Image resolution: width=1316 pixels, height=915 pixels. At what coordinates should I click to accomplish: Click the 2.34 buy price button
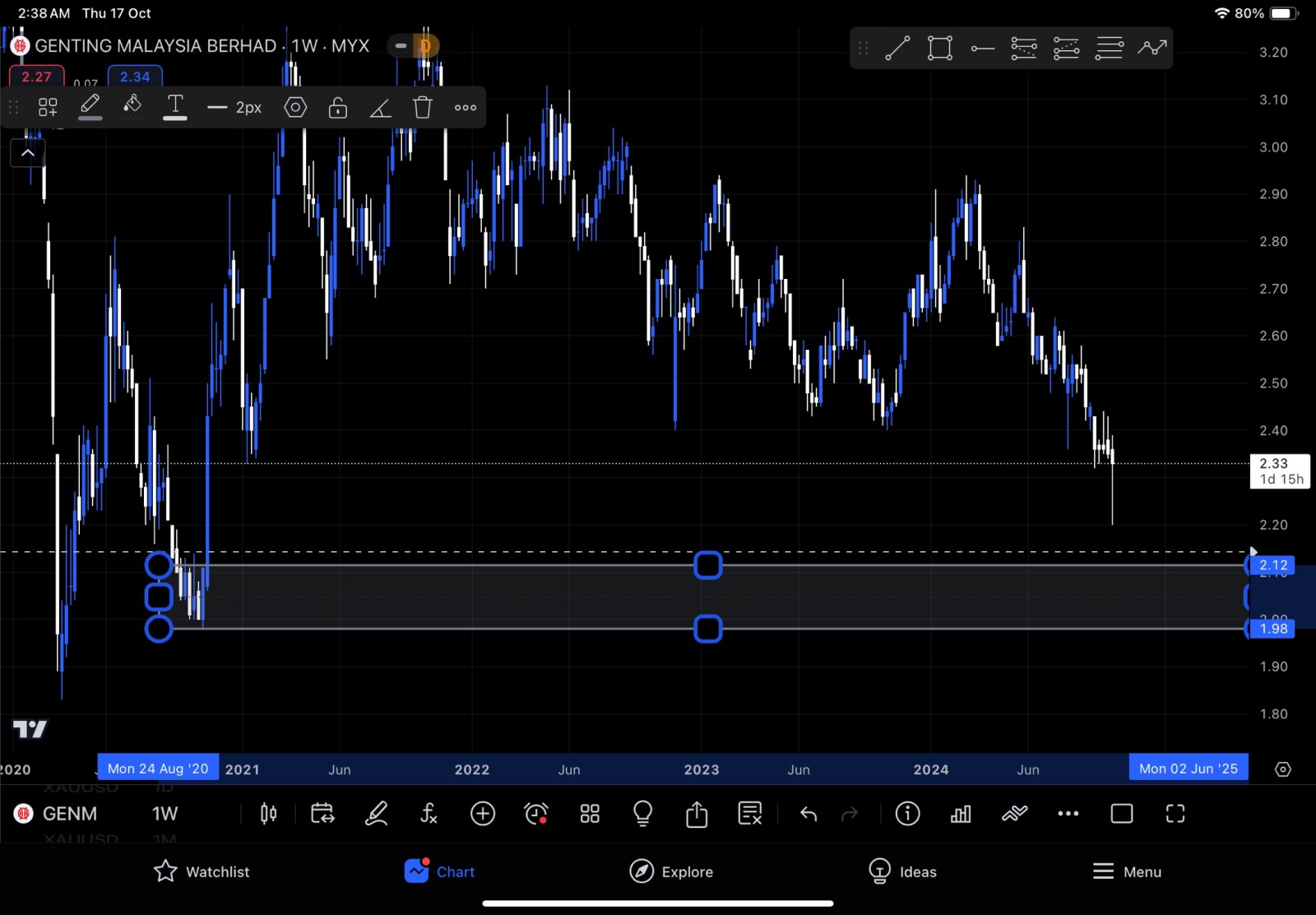coord(135,77)
